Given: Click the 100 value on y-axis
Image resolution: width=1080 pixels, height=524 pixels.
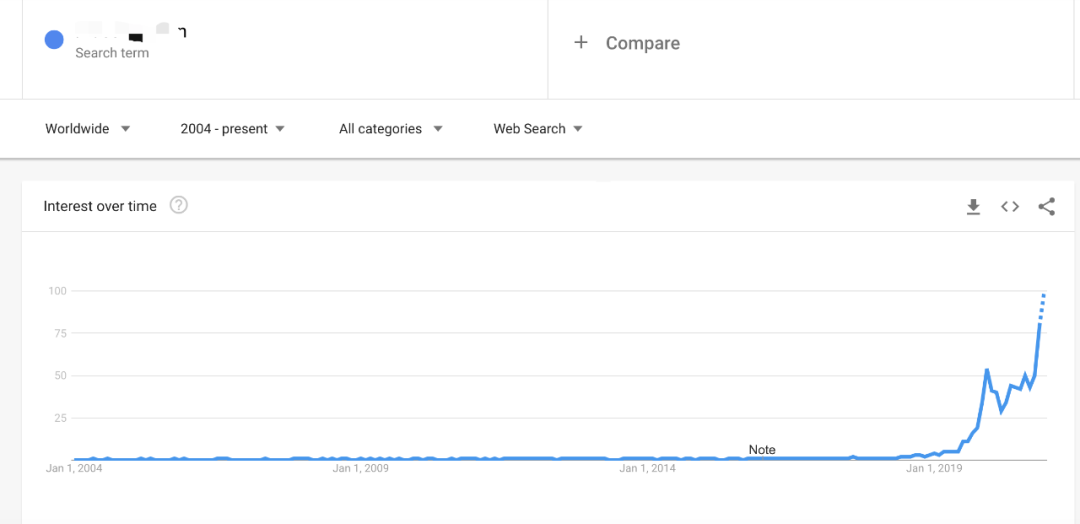Looking at the screenshot, I should point(57,291).
